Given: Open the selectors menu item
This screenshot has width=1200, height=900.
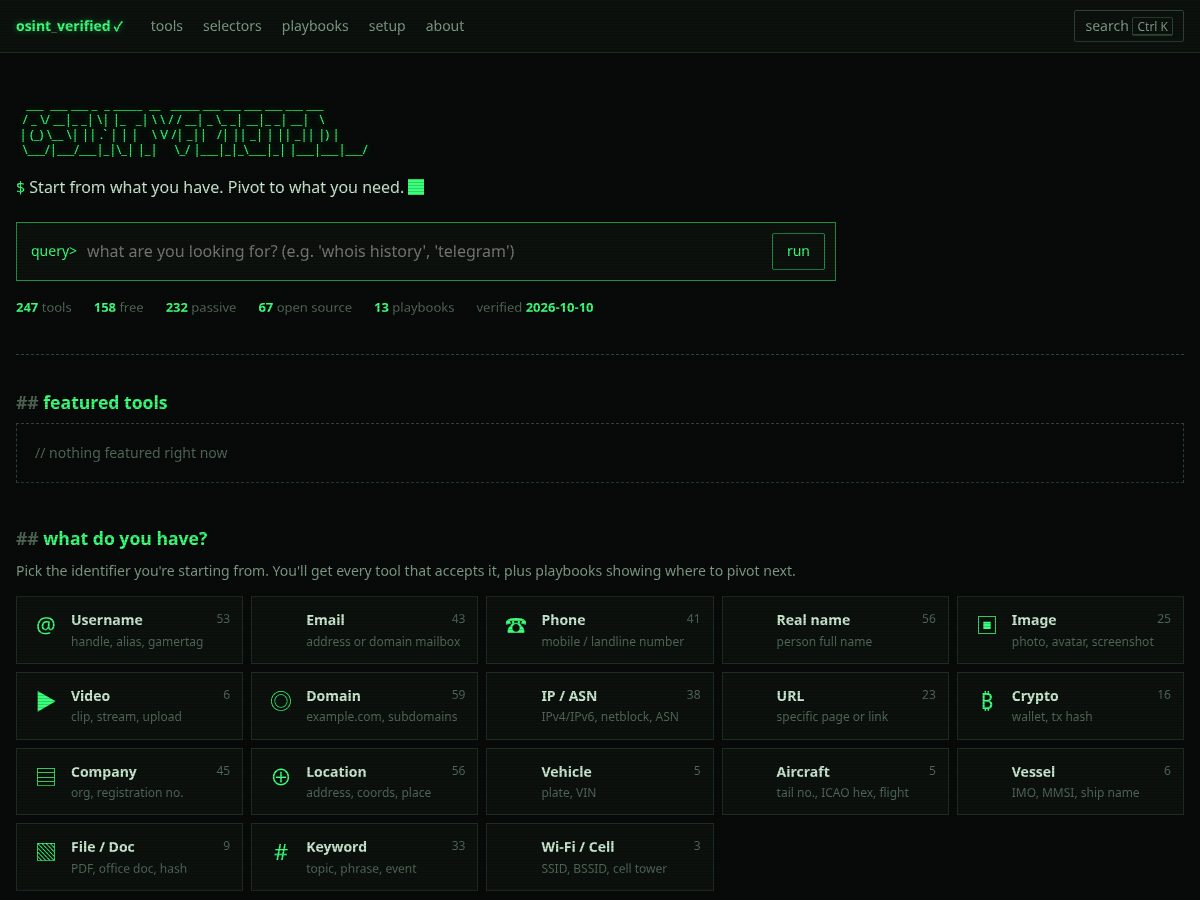Looking at the screenshot, I should coord(232,26).
